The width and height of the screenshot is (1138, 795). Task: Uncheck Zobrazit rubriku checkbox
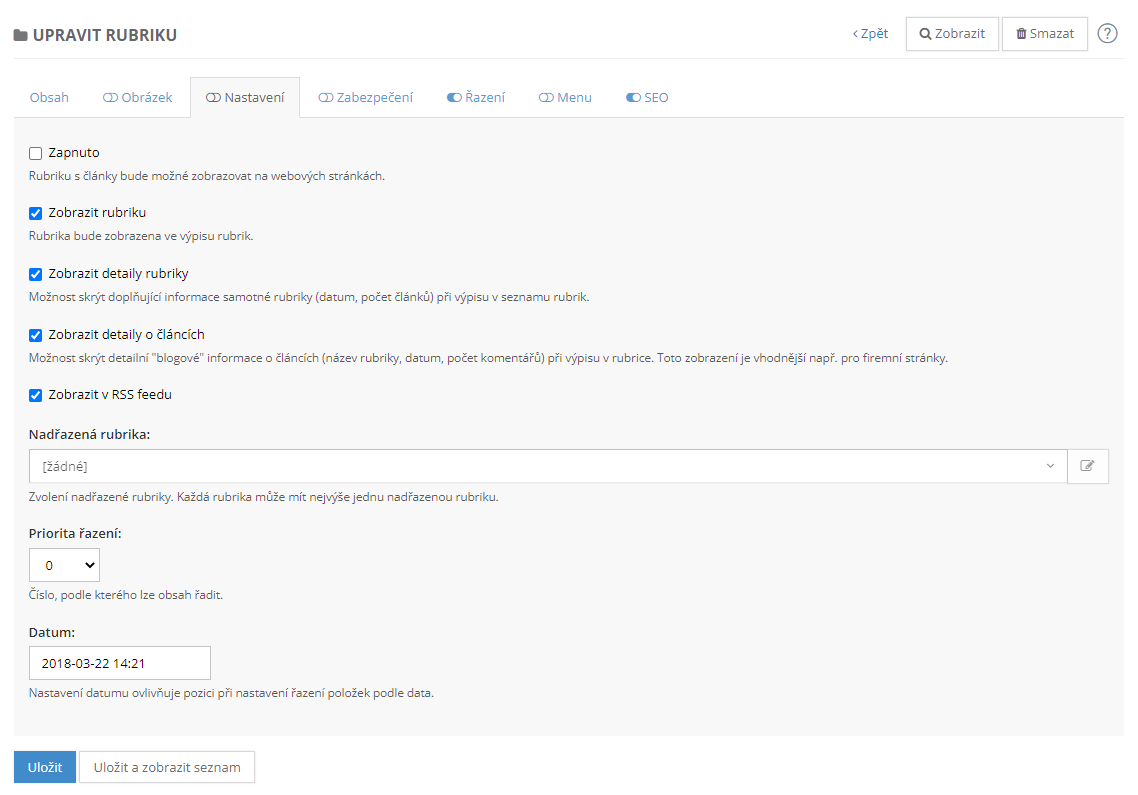coord(36,213)
